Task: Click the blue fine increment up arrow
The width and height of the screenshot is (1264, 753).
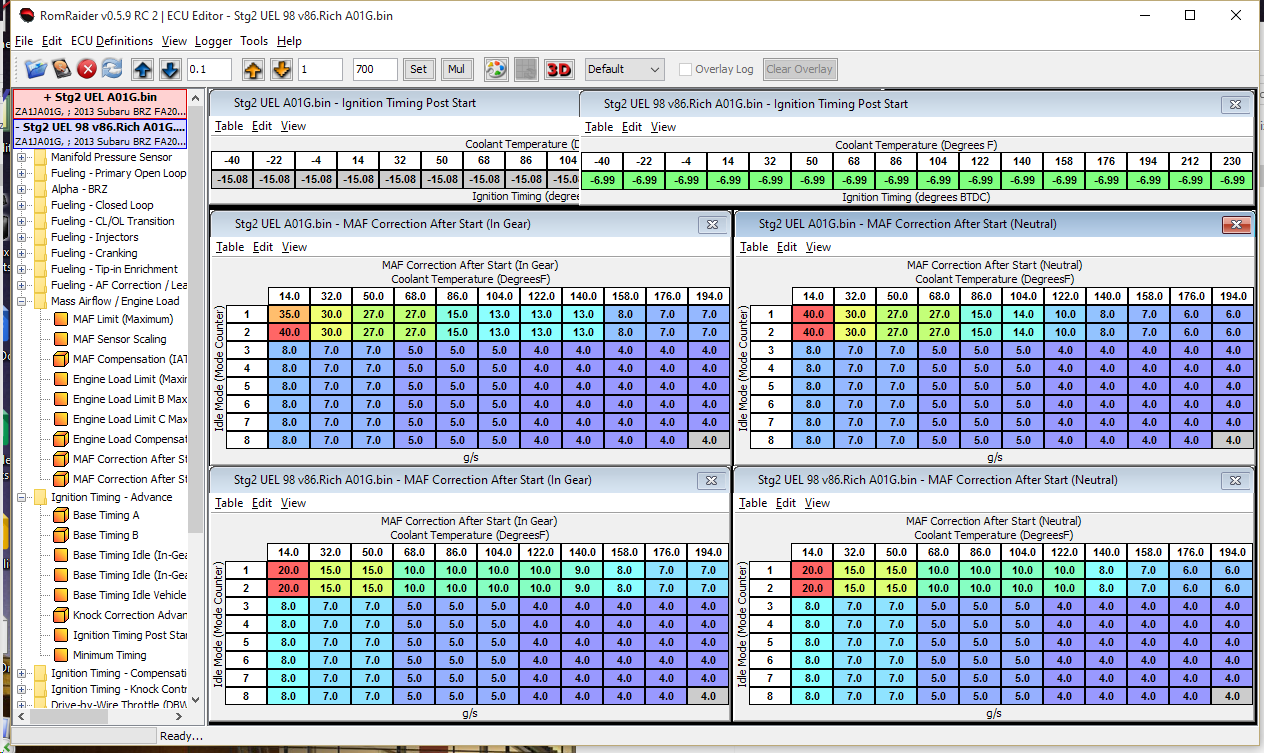Action: coord(143,69)
